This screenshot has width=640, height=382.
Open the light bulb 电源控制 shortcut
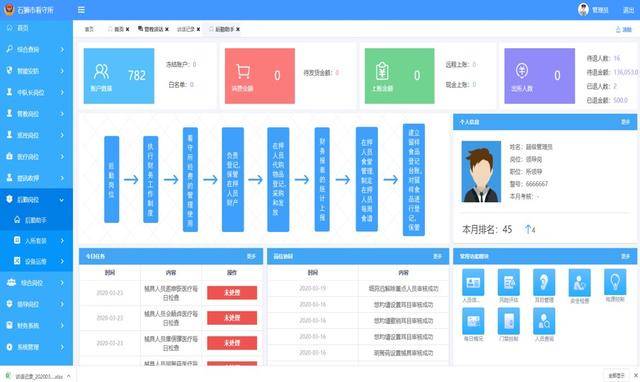click(x=615, y=282)
